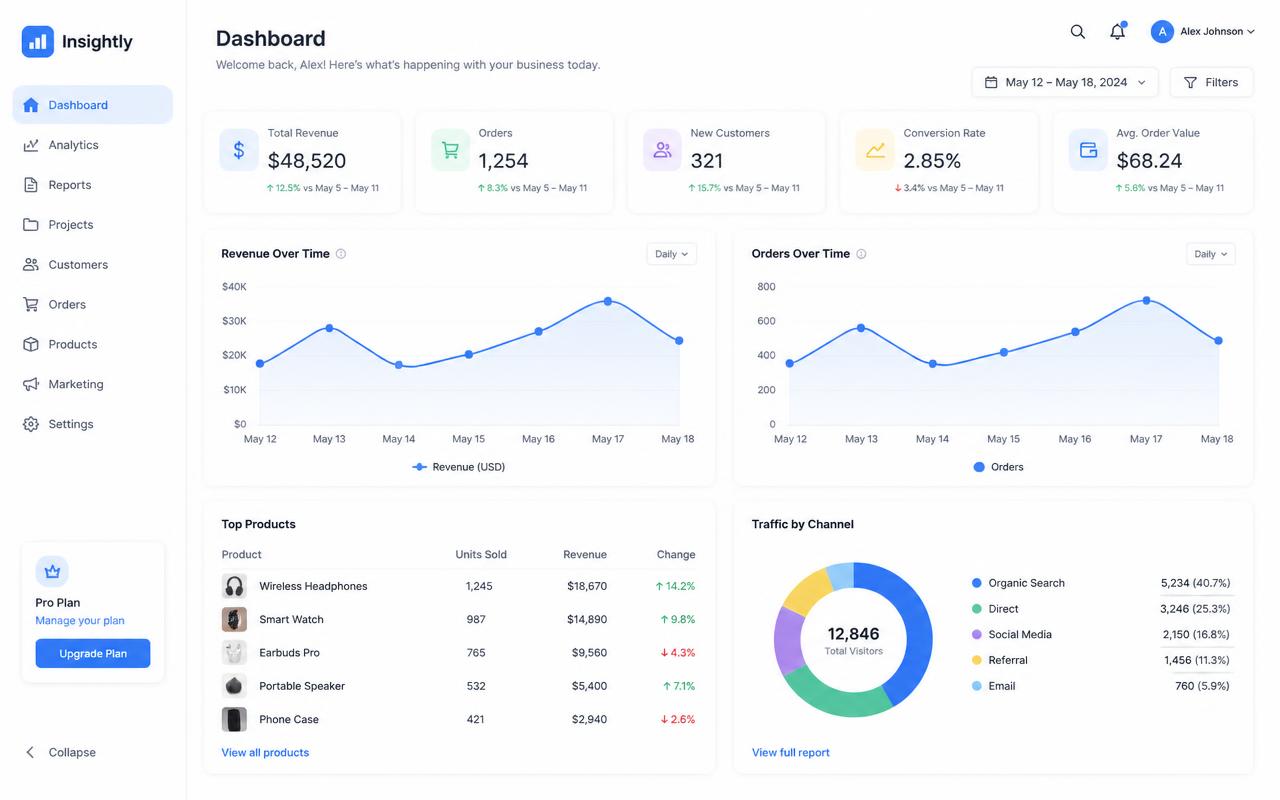Click the Phone Case product thumbnail

234,719
